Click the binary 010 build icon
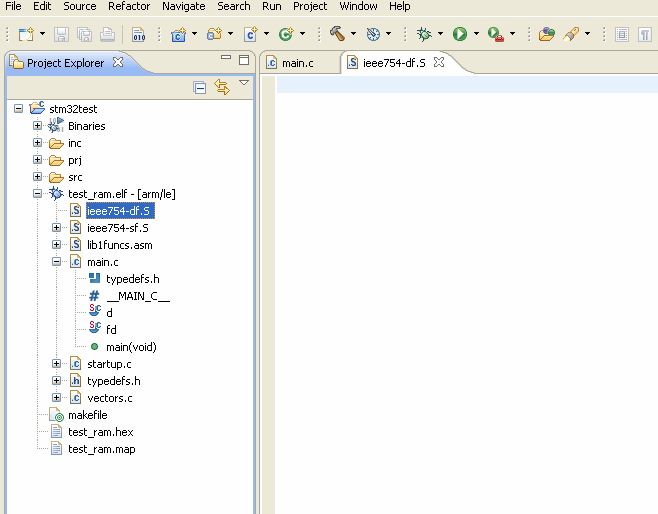Screen dimensions: 658x514 click(138, 34)
